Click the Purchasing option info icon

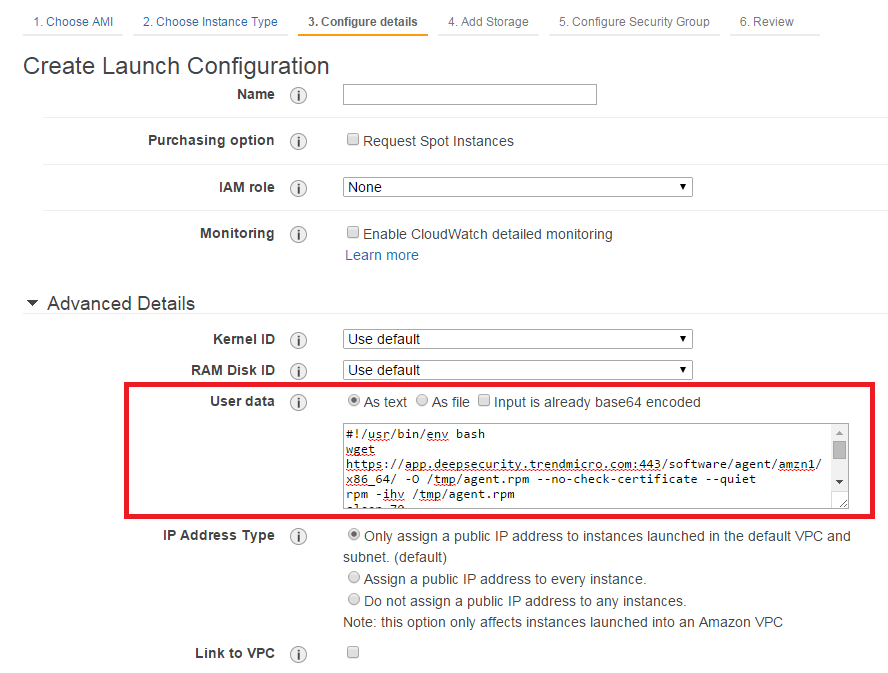298,141
